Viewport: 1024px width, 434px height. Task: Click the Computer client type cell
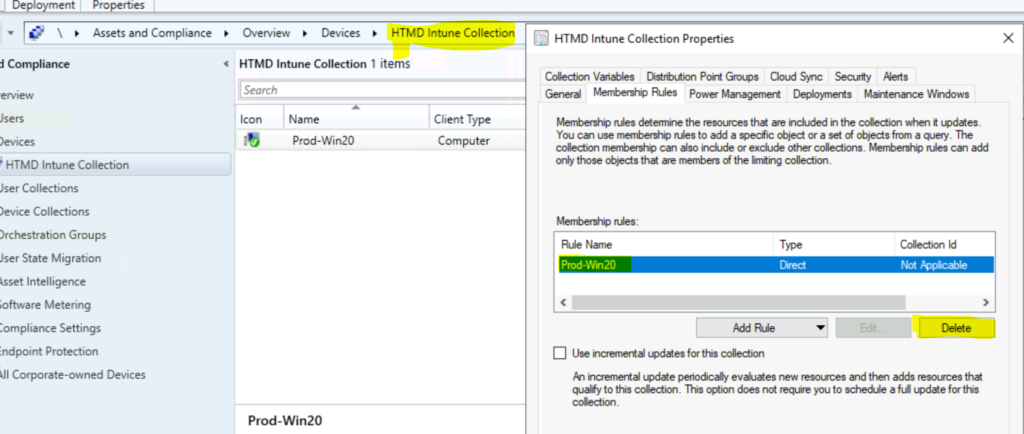pyautogui.click(x=464, y=140)
